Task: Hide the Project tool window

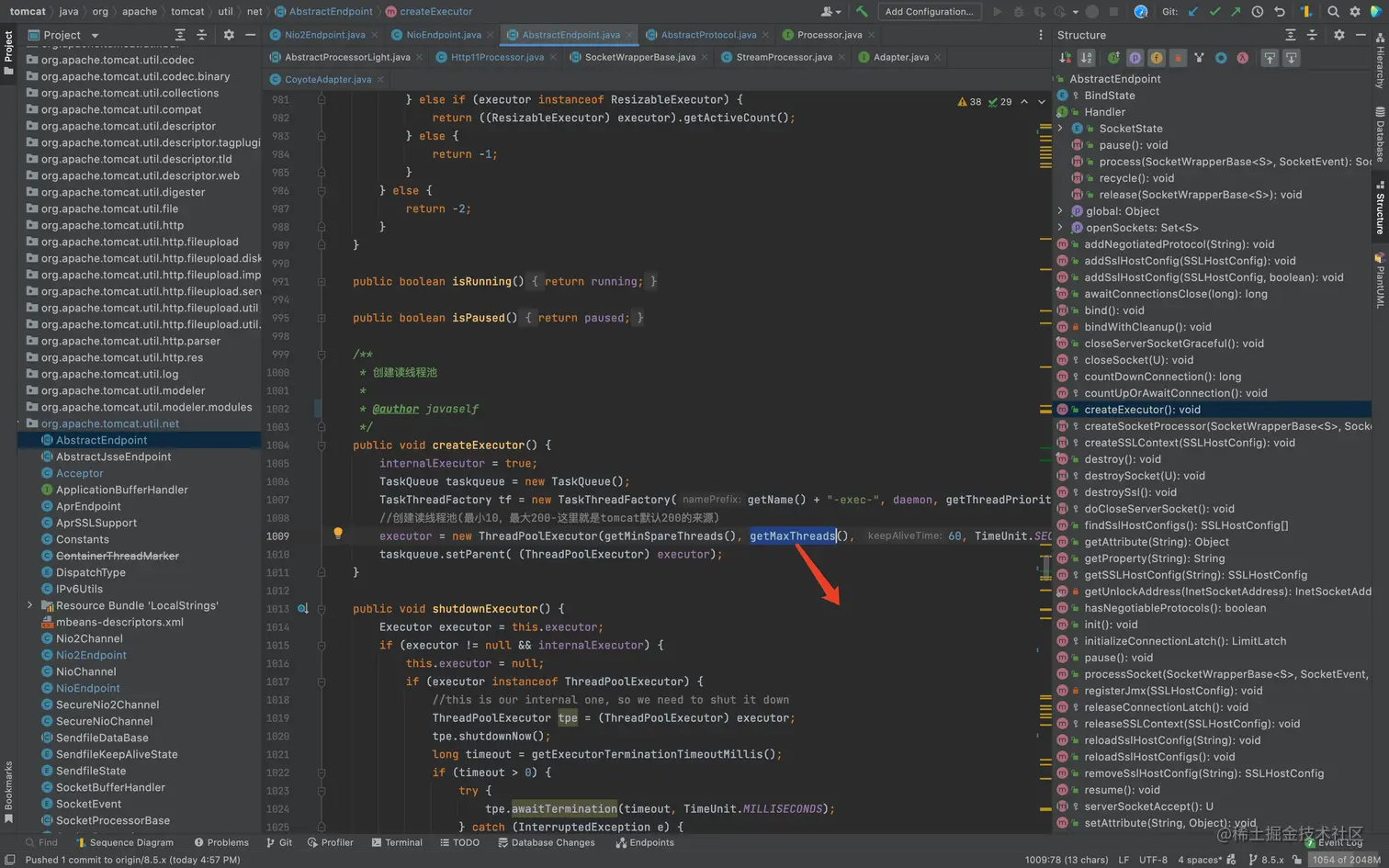Action: pos(250,35)
